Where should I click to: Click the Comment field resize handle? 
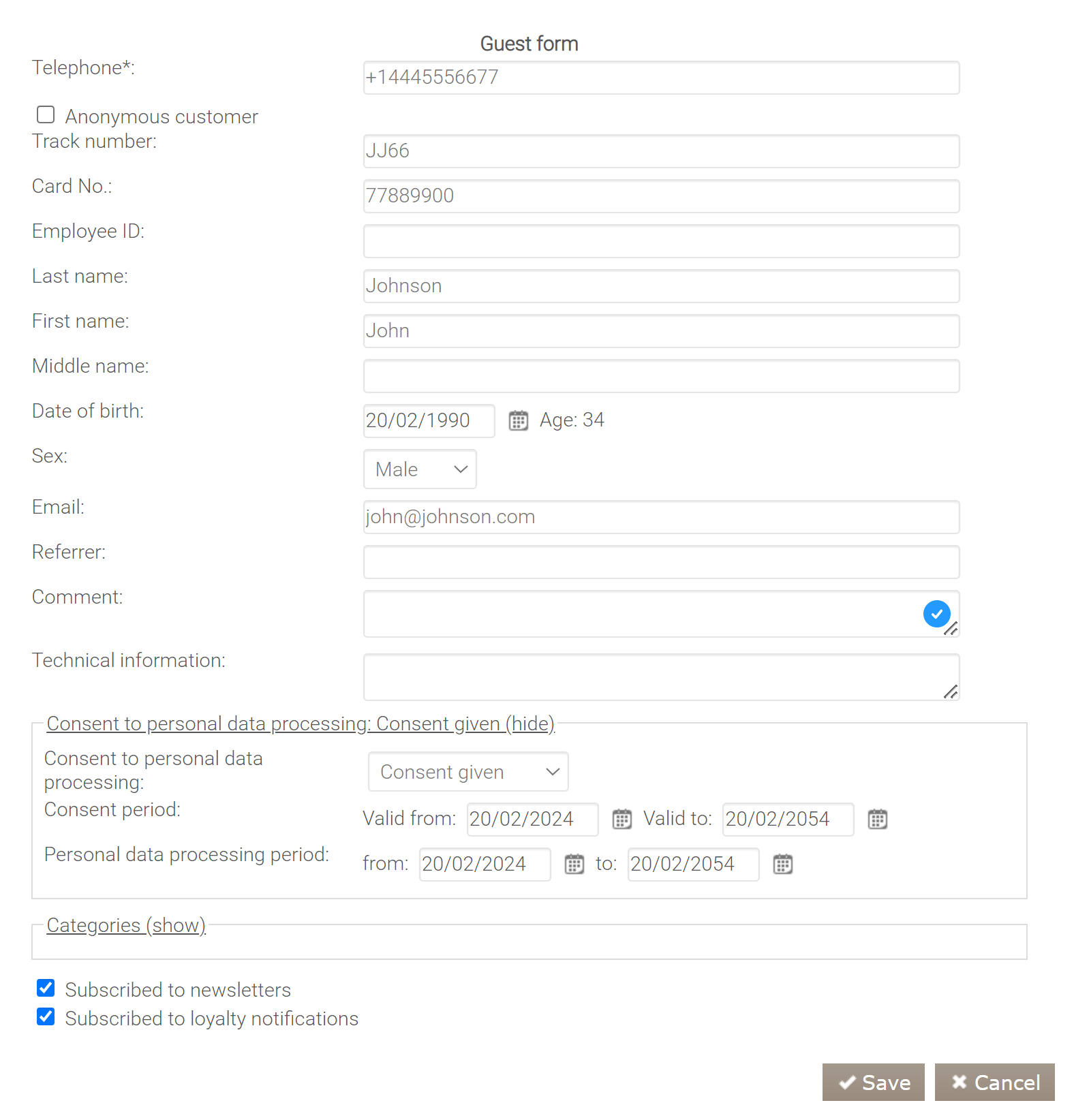(951, 629)
